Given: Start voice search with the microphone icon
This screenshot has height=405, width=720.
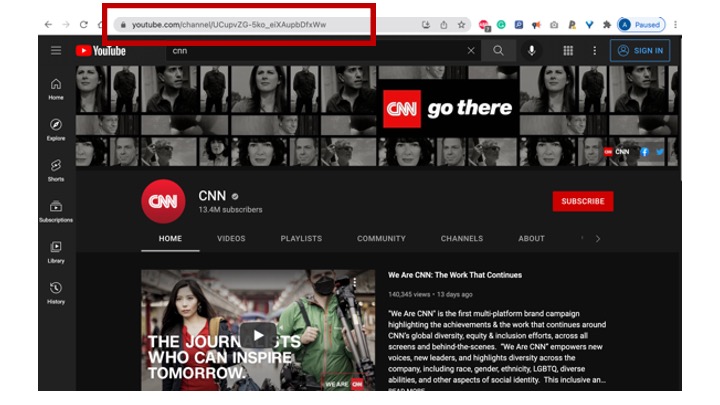Looking at the screenshot, I should point(532,51).
